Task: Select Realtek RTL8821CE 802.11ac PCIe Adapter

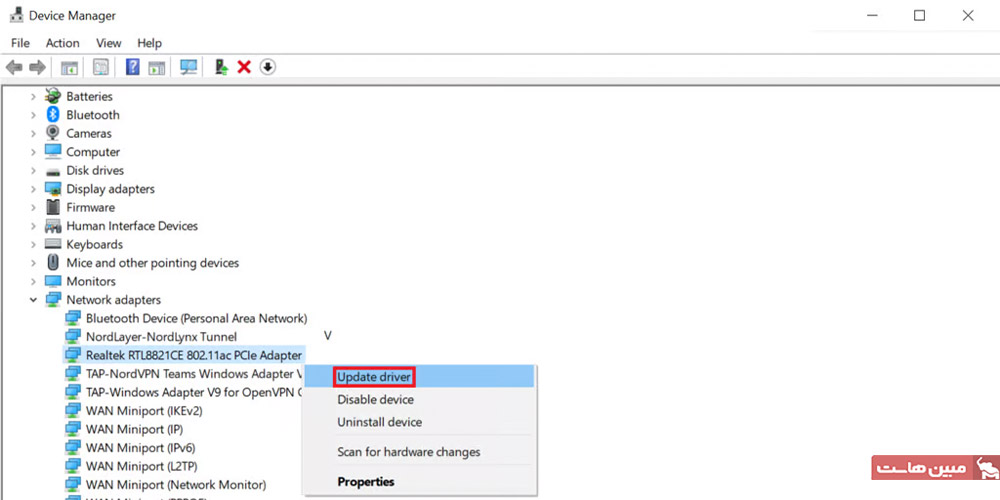Action: click(x=194, y=355)
